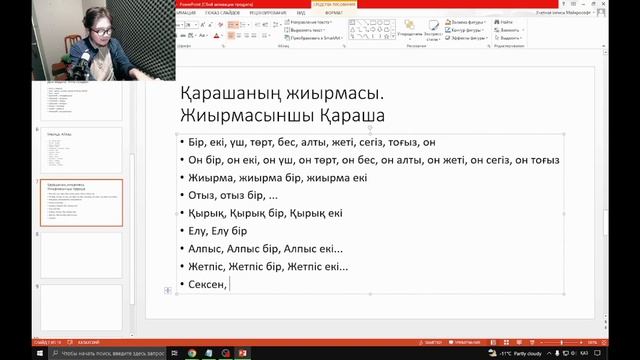This screenshot has width=640, height=360.
Task: Click the fit-slide-to-window icon
Action: (604, 342)
